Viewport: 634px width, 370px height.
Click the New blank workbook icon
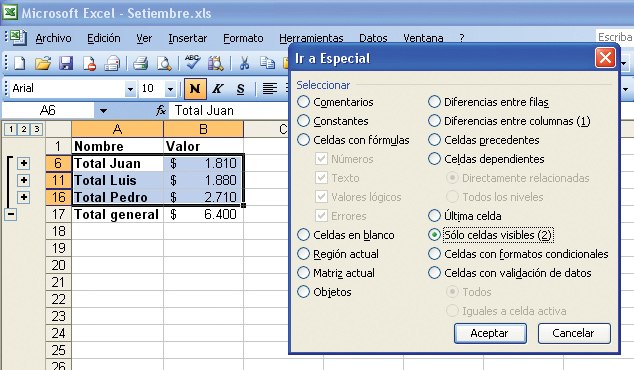(19, 63)
